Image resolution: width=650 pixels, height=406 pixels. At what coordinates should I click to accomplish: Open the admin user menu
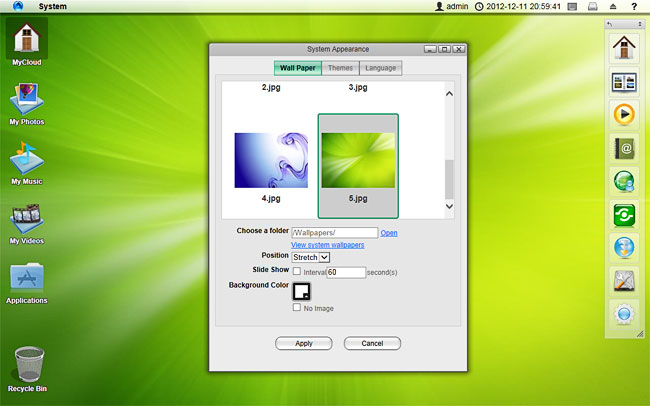[452, 6]
